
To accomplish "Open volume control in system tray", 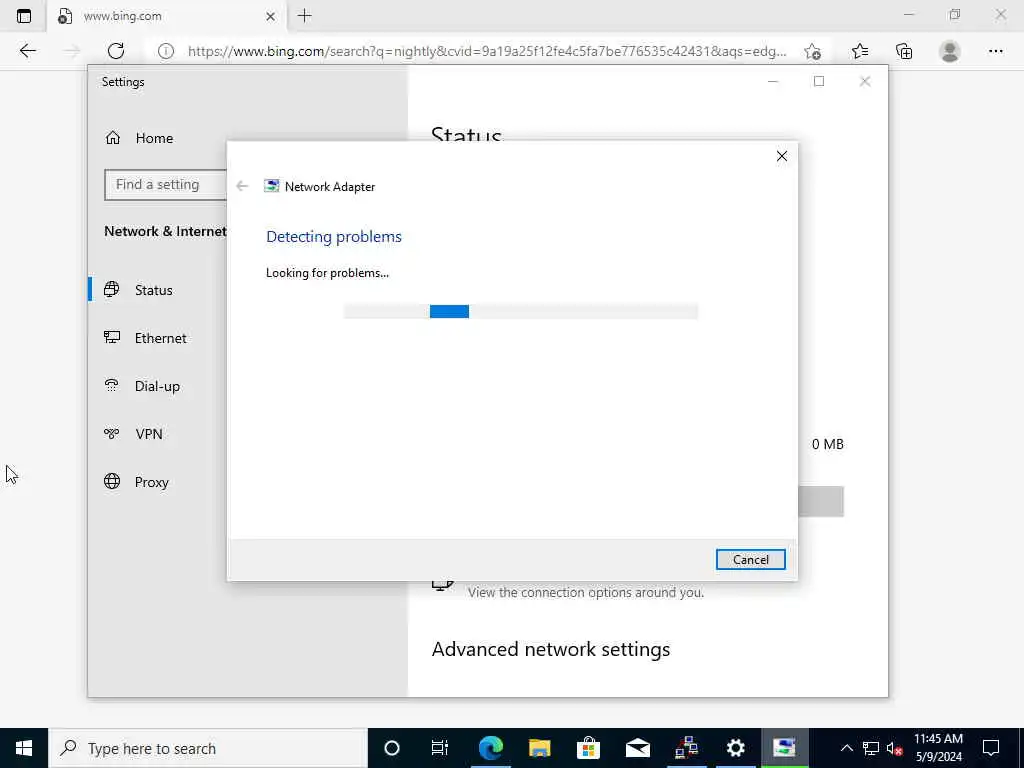I will point(894,748).
